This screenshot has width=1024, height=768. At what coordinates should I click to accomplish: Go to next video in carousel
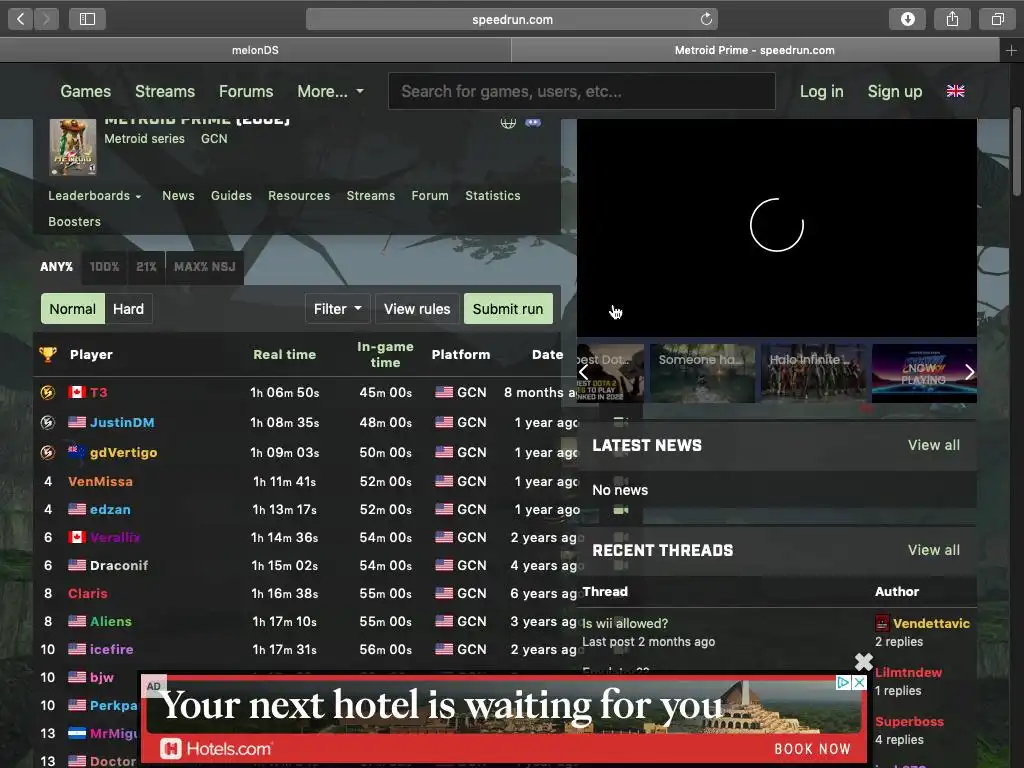click(x=969, y=372)
